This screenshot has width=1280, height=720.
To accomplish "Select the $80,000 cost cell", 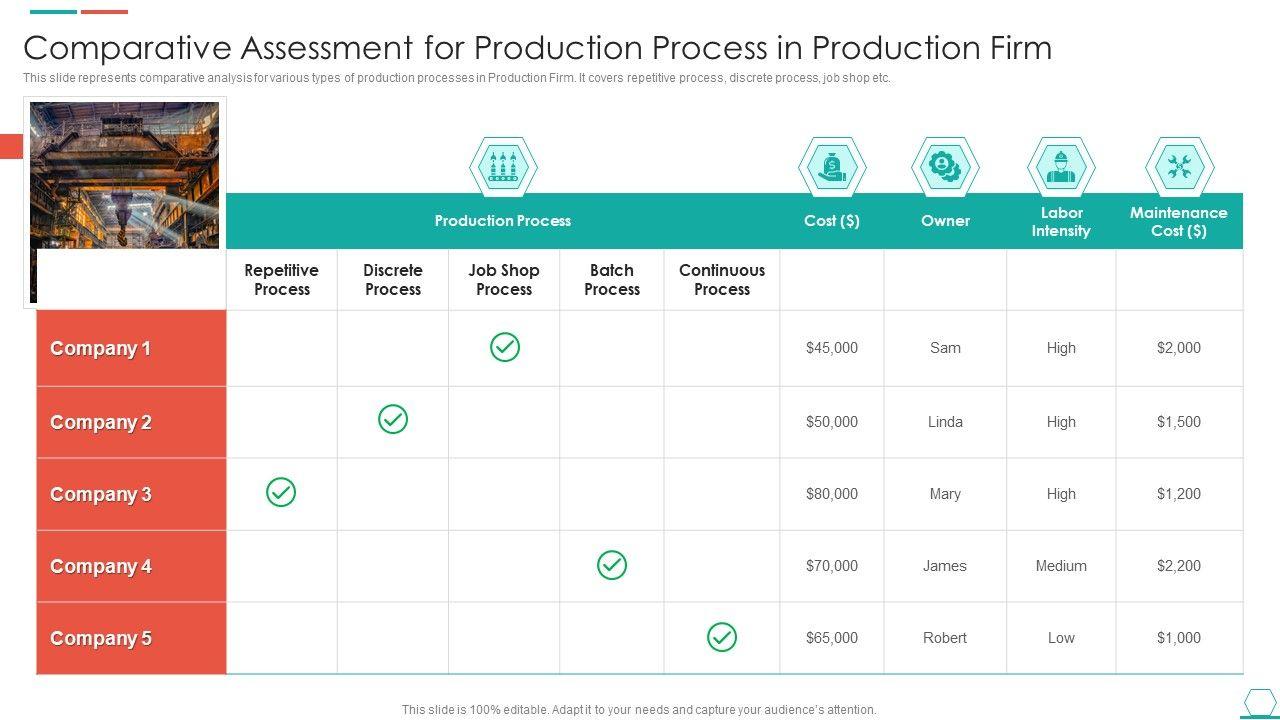I will click(x=832, y=494).
